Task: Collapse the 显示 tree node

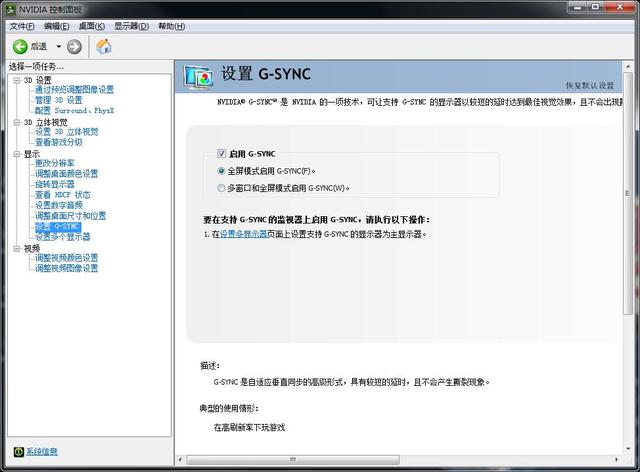Action: 17,154
